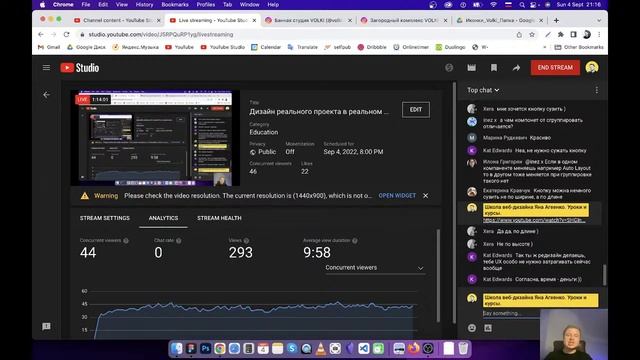
Task: Open Spotlight search in the menu bar
Action: pos(522,5)
